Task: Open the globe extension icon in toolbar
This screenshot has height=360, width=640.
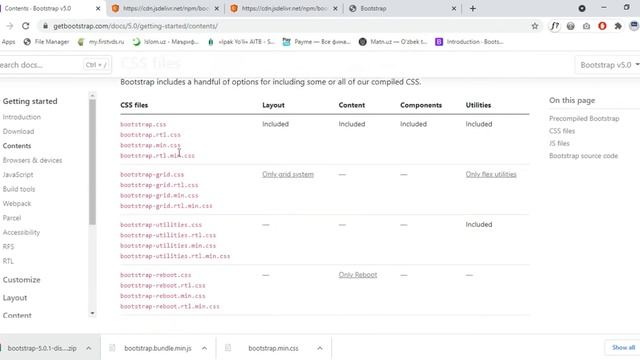Action: [571, 26]
